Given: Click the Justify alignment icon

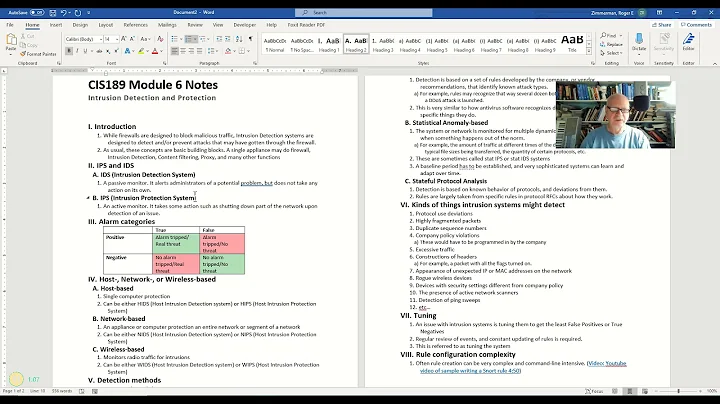Looking at the screenshot, I should (x=199, y=51).
